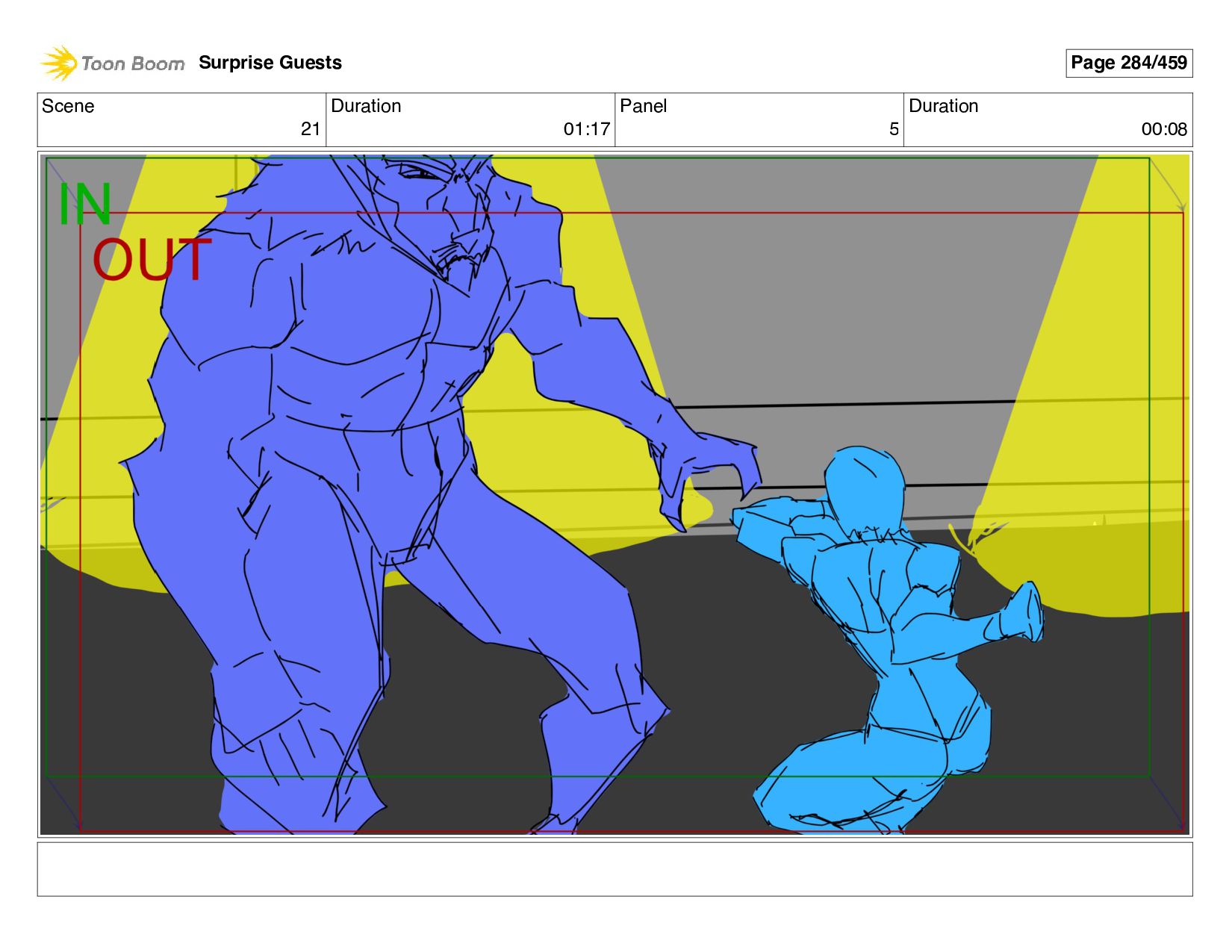This screenshot has height=952, width=1232.
Task: Click the green 'IN' camera label
Action: [x=85, y=204]
